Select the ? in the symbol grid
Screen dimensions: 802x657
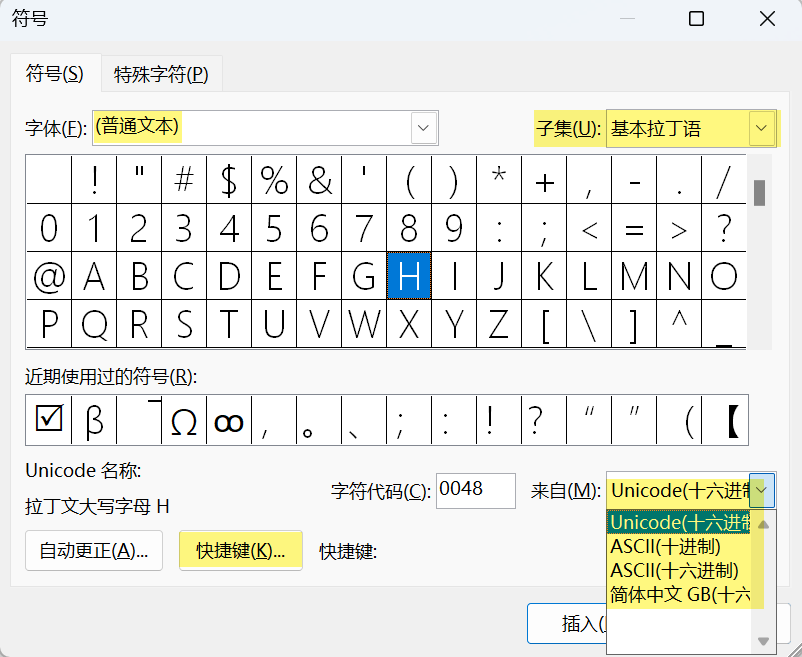click(x=724, y=228)
